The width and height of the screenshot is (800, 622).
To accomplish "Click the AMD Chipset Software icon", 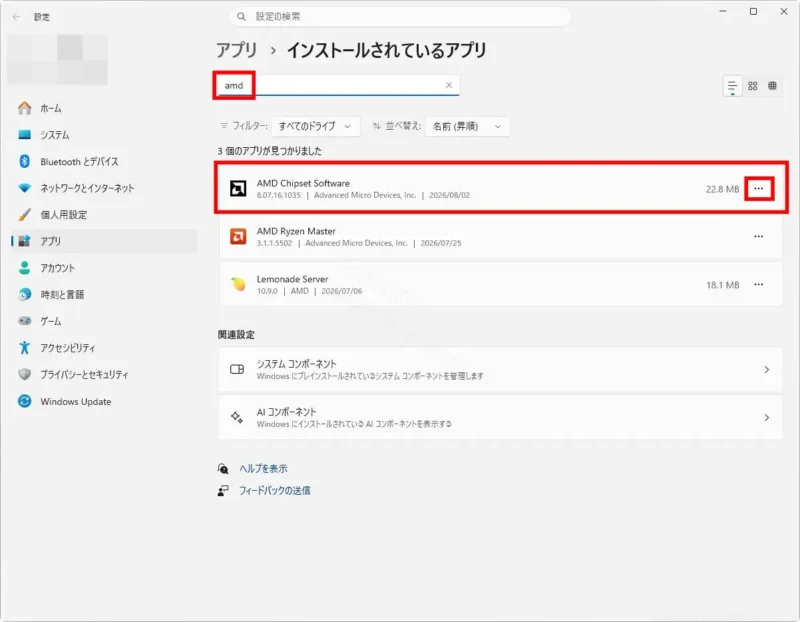I will click(x=238, y=189).
